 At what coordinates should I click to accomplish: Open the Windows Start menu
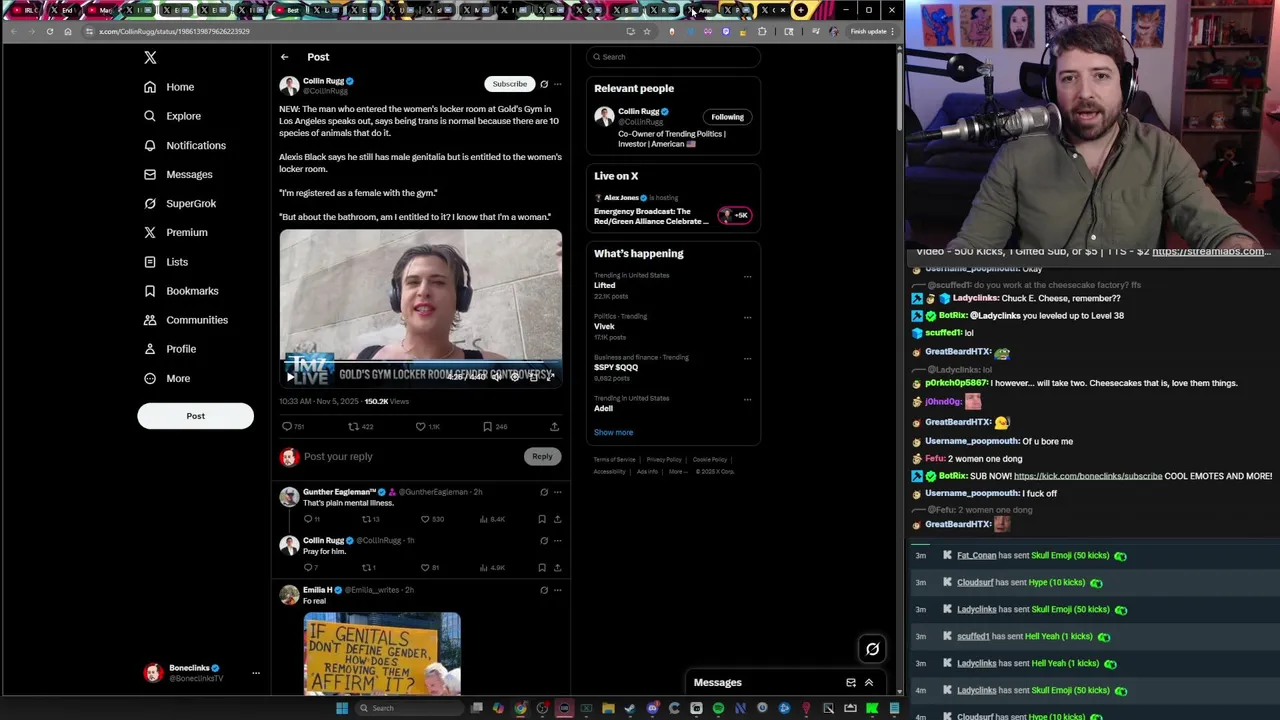342,708
